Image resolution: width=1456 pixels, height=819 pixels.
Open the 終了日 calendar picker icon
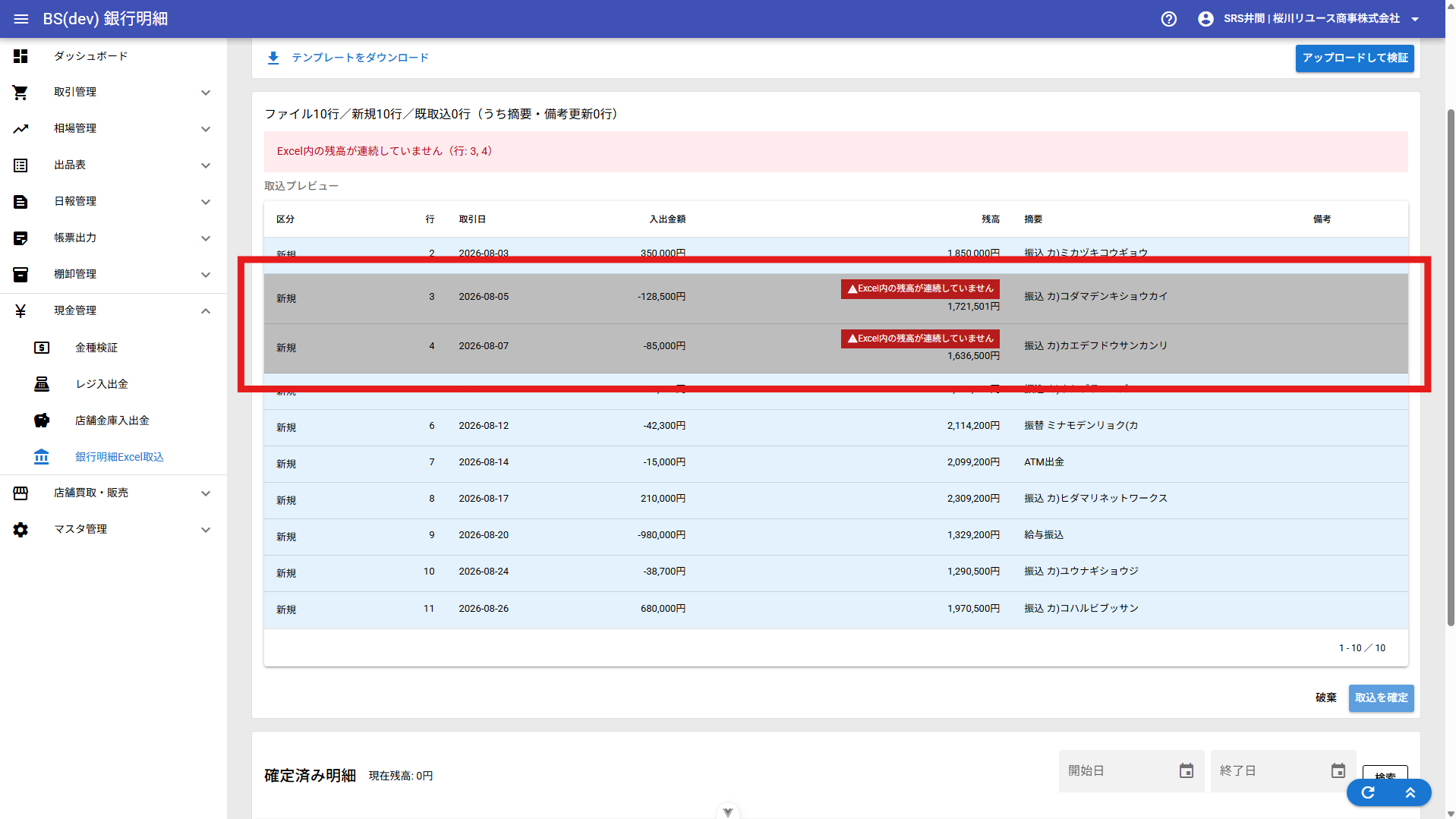[x=1338, y=771]
